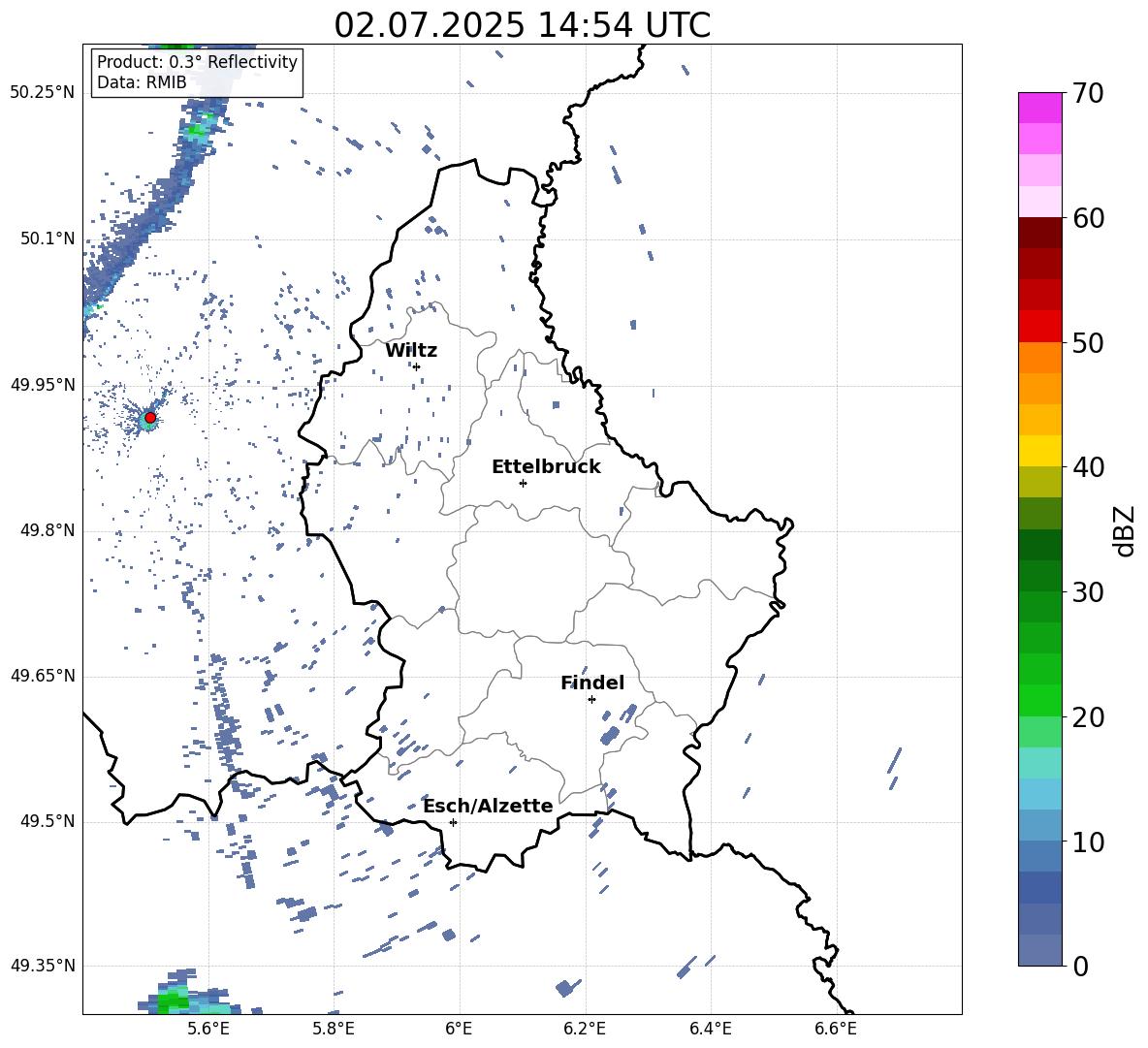Click the 49.95°N latitude label
The image size is (1148, 1048).
[43, 384]
